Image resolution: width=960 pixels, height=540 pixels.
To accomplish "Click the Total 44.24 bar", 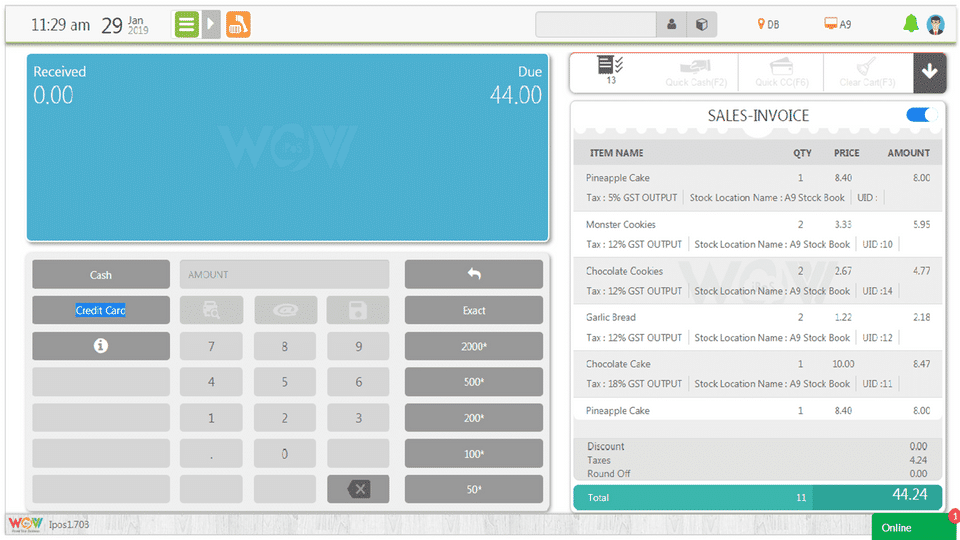I will coord(758,497).
